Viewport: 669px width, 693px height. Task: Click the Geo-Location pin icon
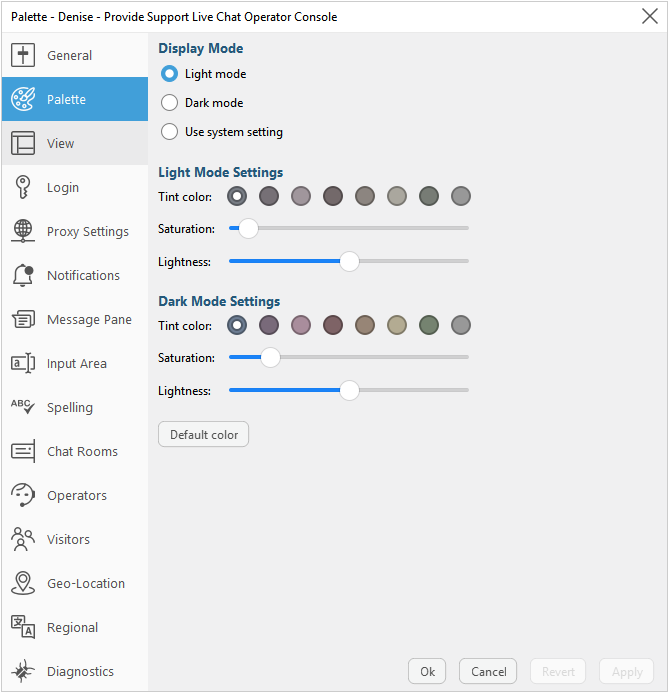tap(23, 583)
